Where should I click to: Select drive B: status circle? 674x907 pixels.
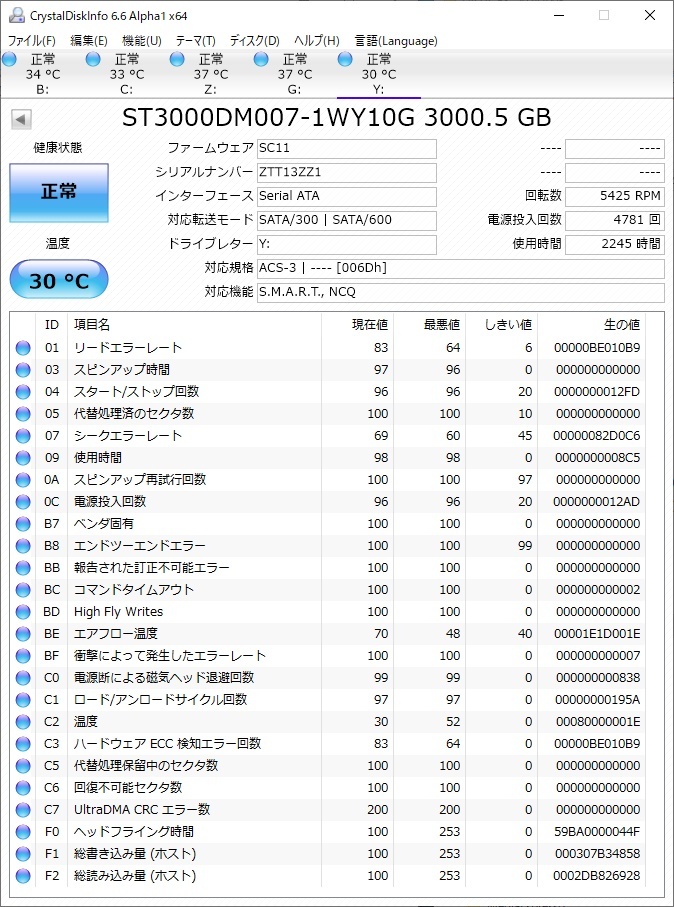pos(9,59)
